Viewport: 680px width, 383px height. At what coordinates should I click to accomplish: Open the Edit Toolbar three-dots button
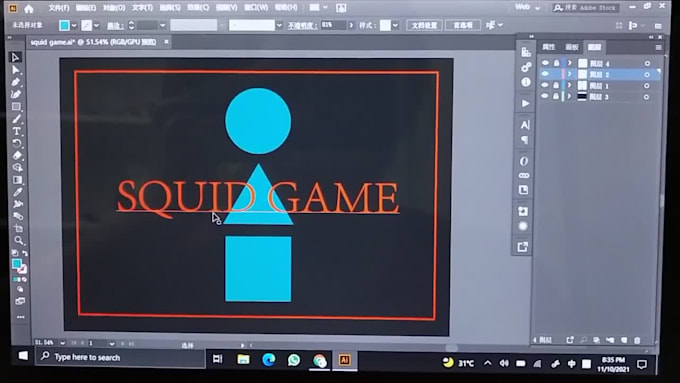[x=20, y=317]
